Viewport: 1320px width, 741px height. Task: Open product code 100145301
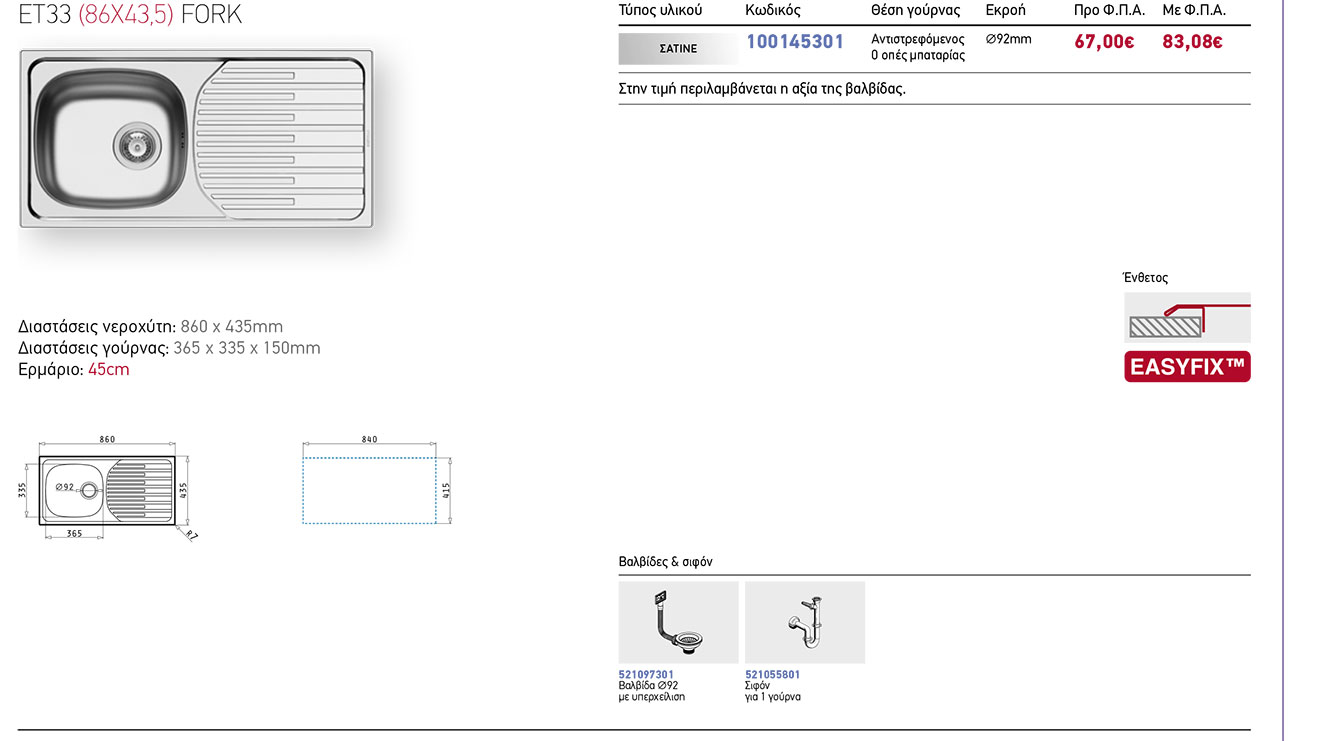coord(795,42)
